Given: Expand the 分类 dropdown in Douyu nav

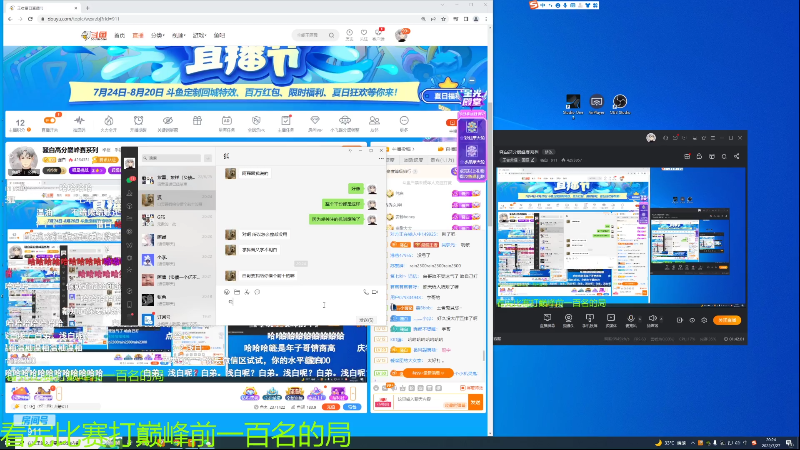Looking at the screenshot, I should 157,35.
